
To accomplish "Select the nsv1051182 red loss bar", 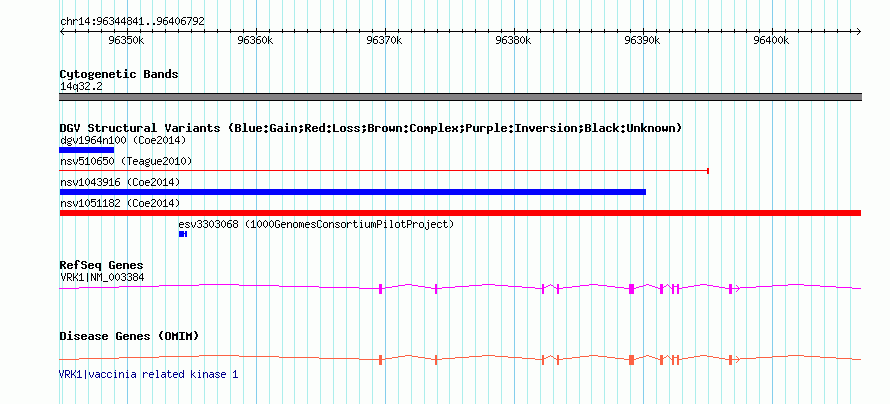I will point(460,213).
